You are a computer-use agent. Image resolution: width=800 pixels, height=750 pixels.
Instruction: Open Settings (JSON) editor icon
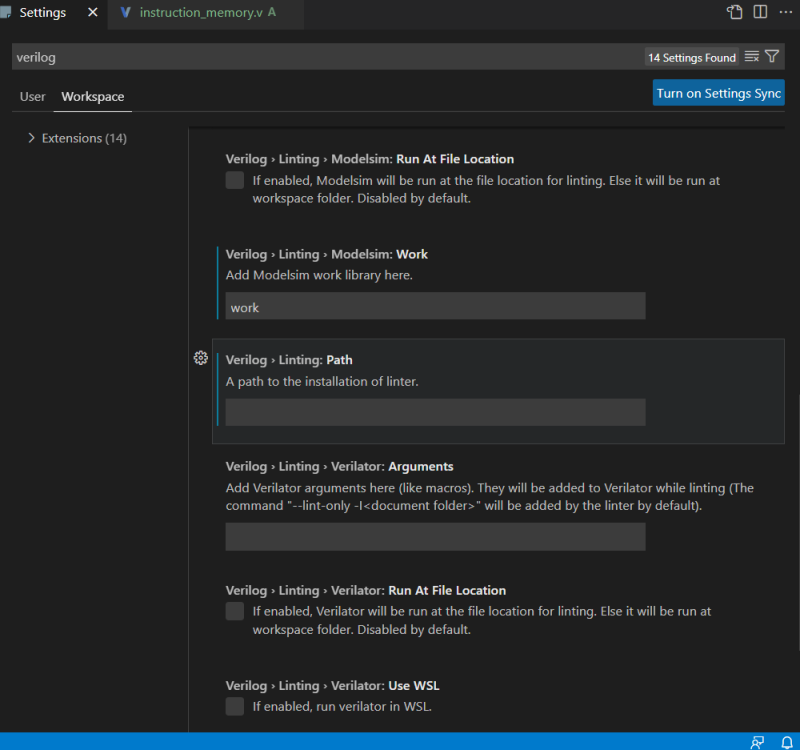[x=735, y=11]
